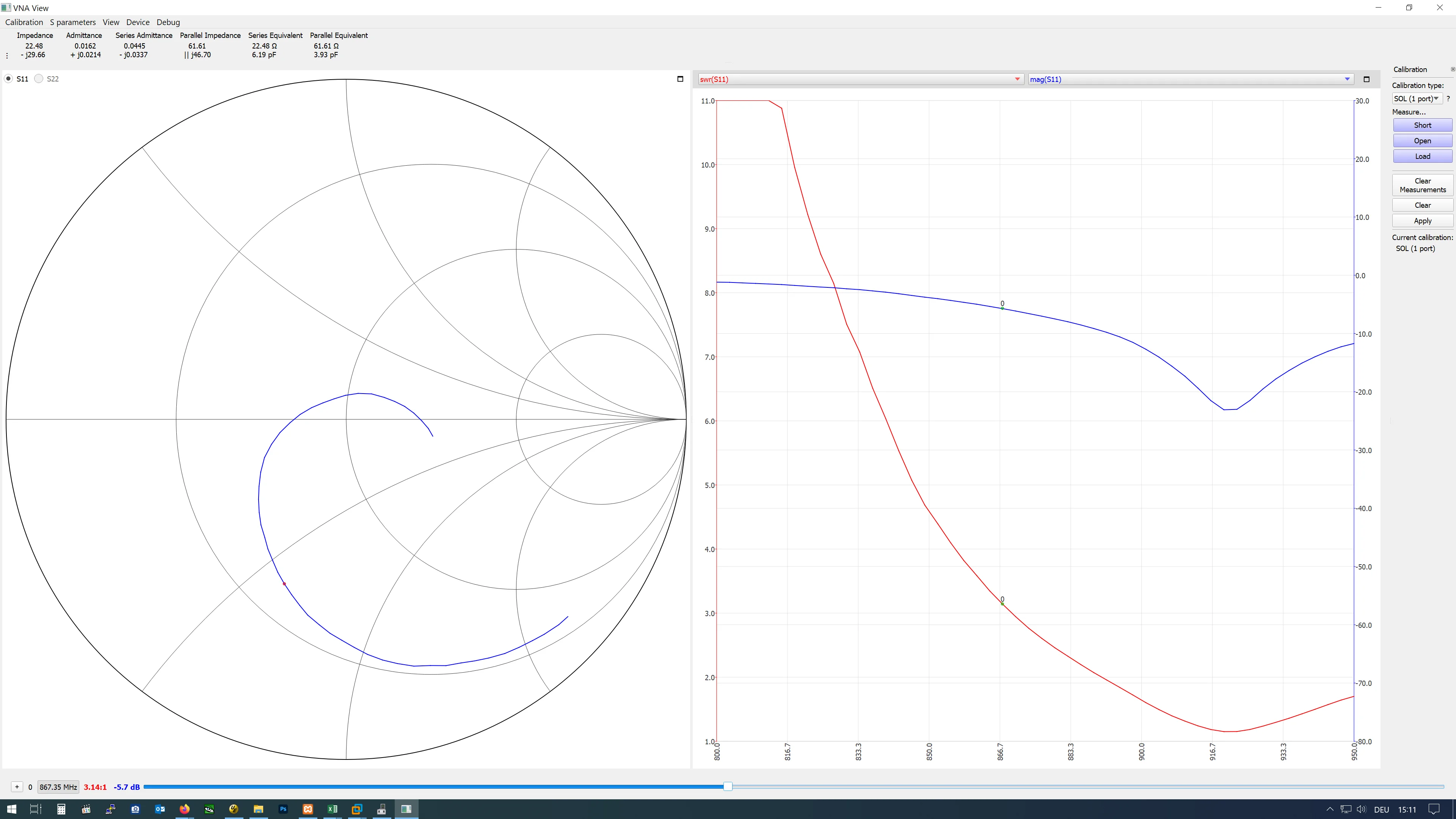Image resolution: width=1456 pixels, height=819 pixels.
Task: Click the calibration type help question mark
Action: 1448,98
